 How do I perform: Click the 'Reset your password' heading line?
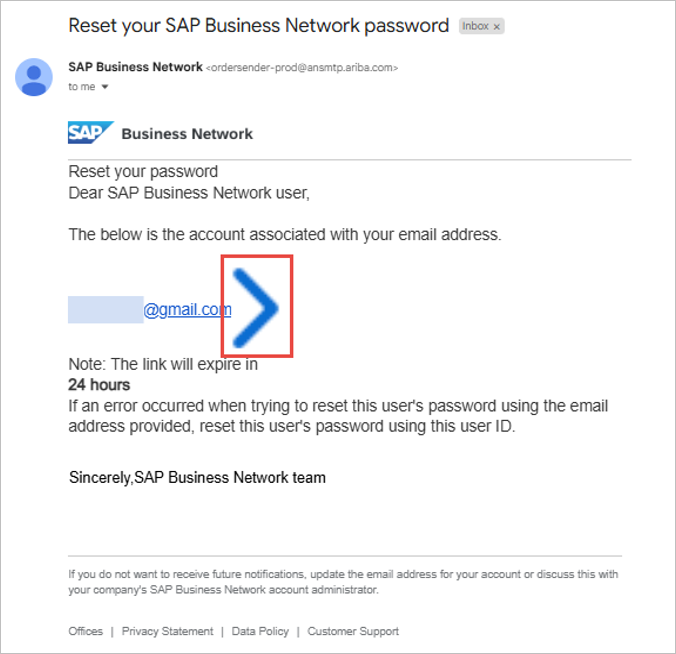143,172
